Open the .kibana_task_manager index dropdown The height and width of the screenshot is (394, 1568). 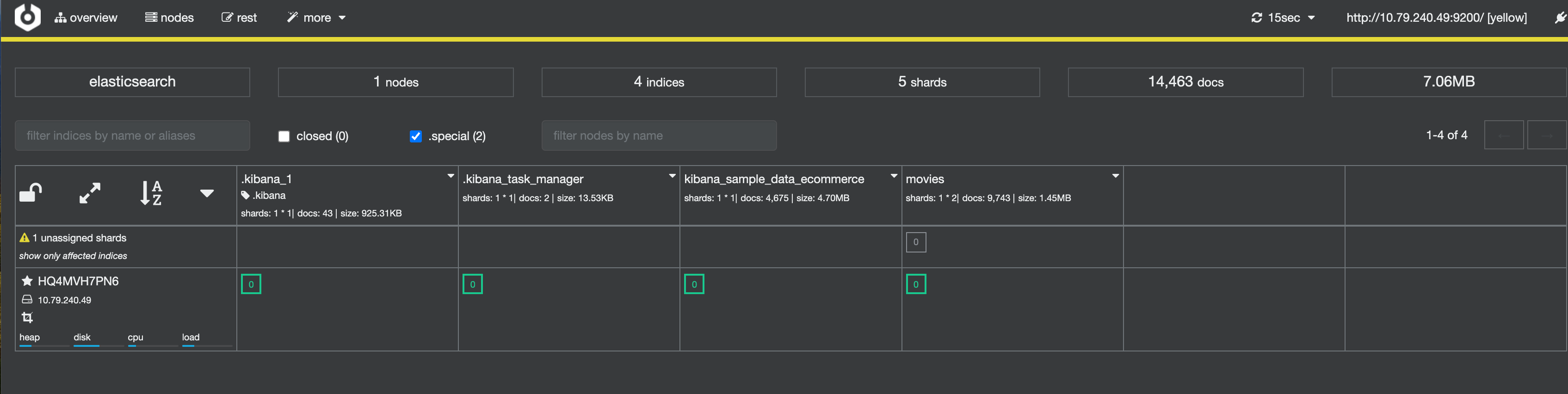[x=673, y=176]
